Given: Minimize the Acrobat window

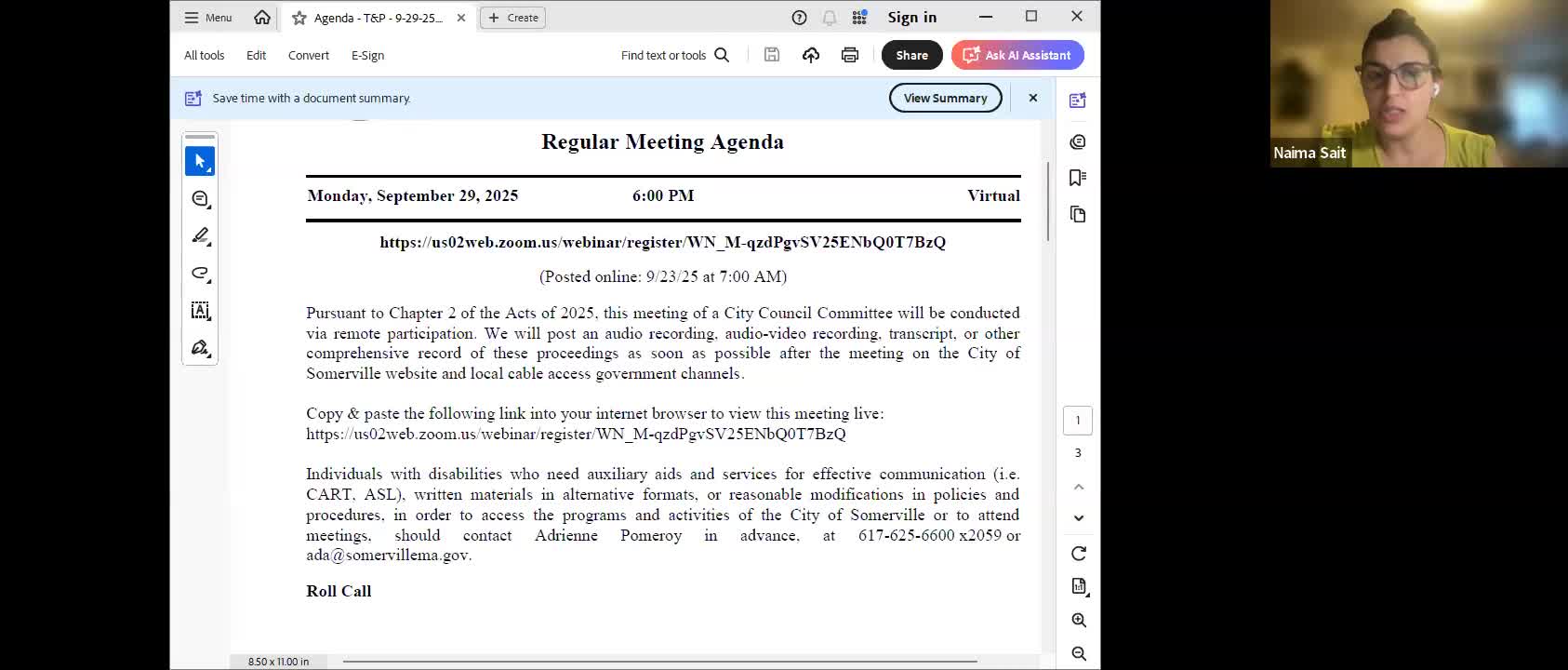Looking at the screenshot, I should point(986,17).
